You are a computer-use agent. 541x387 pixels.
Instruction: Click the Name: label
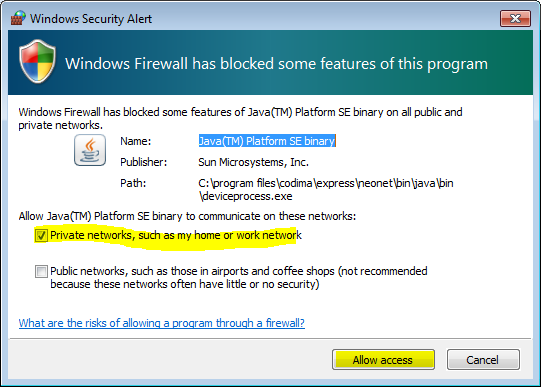click(x=136, y=141)
